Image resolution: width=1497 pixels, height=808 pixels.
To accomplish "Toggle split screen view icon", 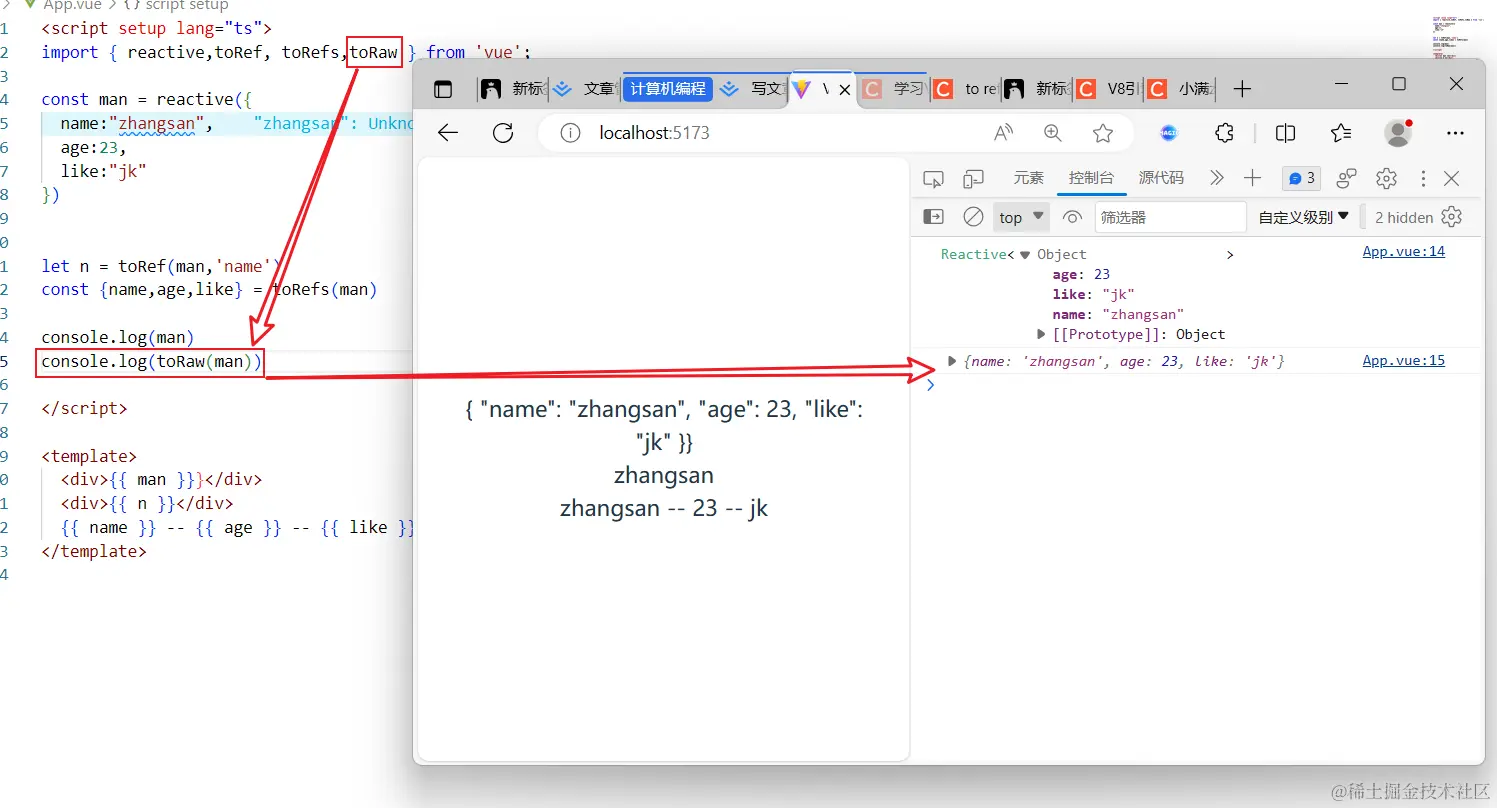I will click(1286, 133).
